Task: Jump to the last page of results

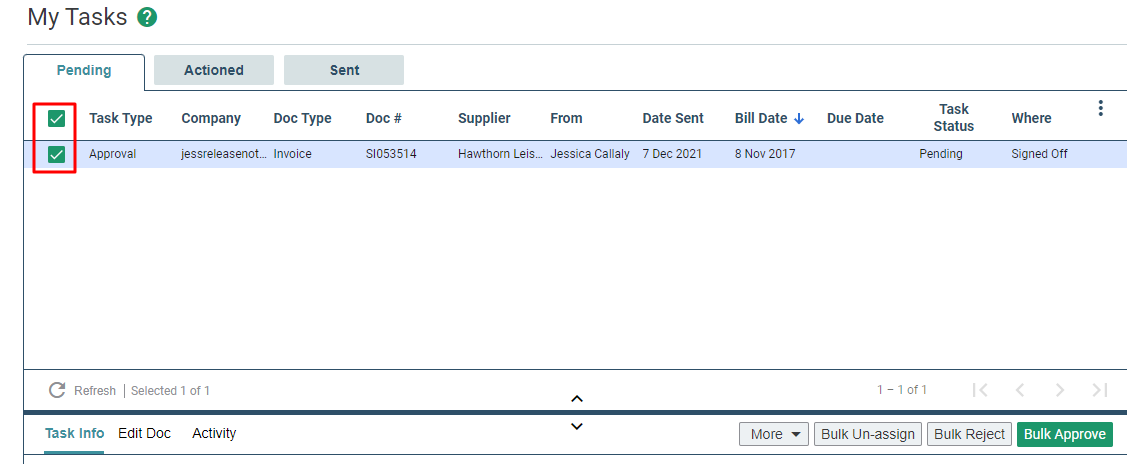Action: click(1100, 390)
